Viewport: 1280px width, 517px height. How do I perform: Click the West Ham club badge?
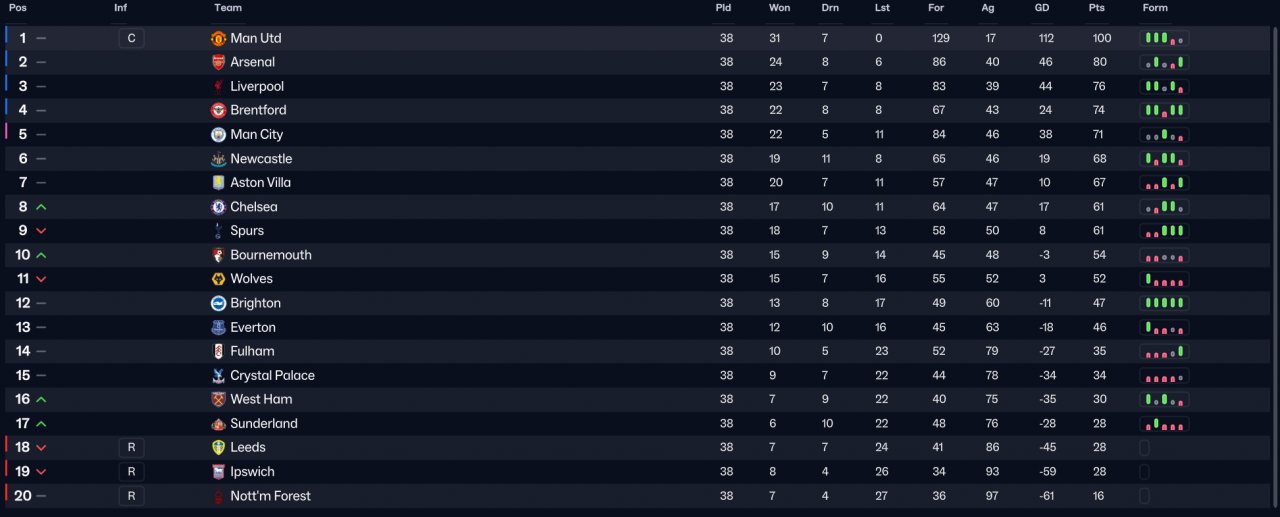219,399
